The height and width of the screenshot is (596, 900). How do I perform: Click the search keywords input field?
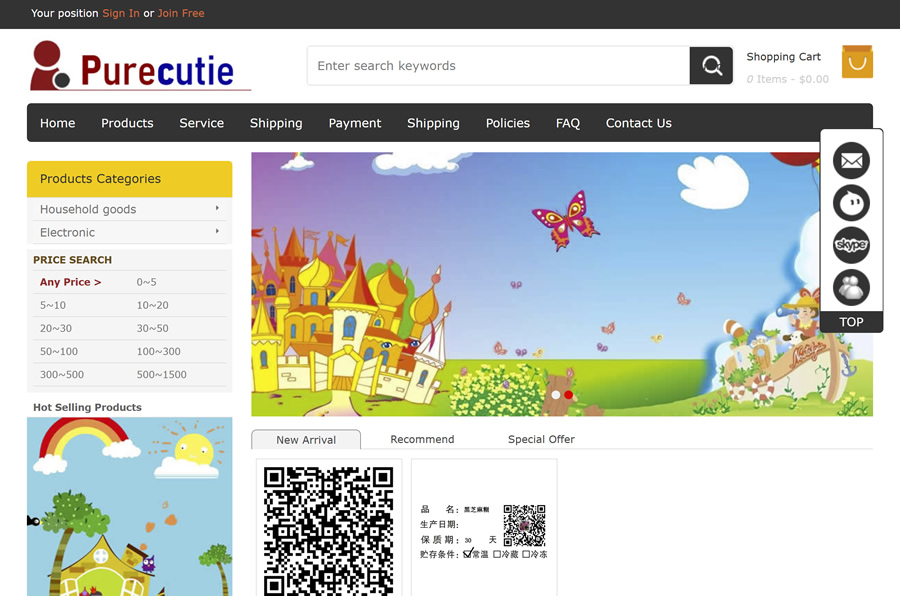click(498, 66)
